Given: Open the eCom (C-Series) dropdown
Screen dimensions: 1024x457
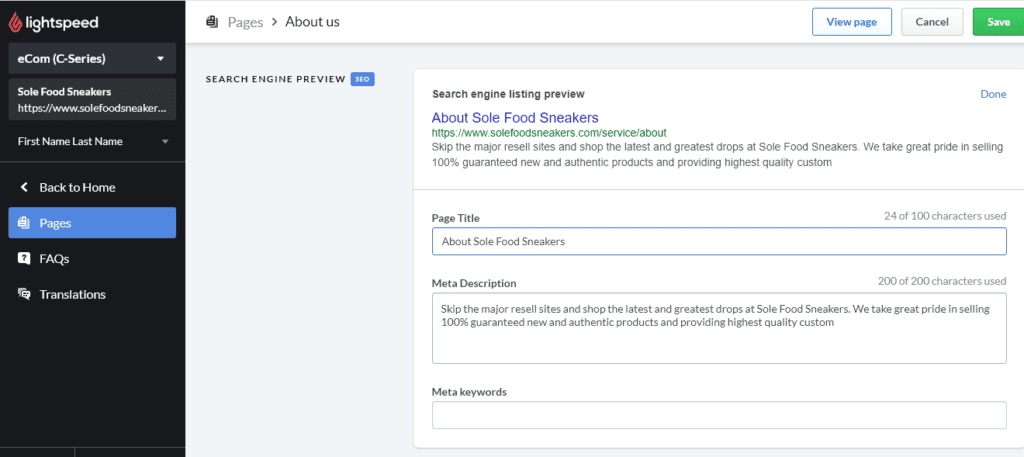Looking at the screenshot, I should [92, 58].
